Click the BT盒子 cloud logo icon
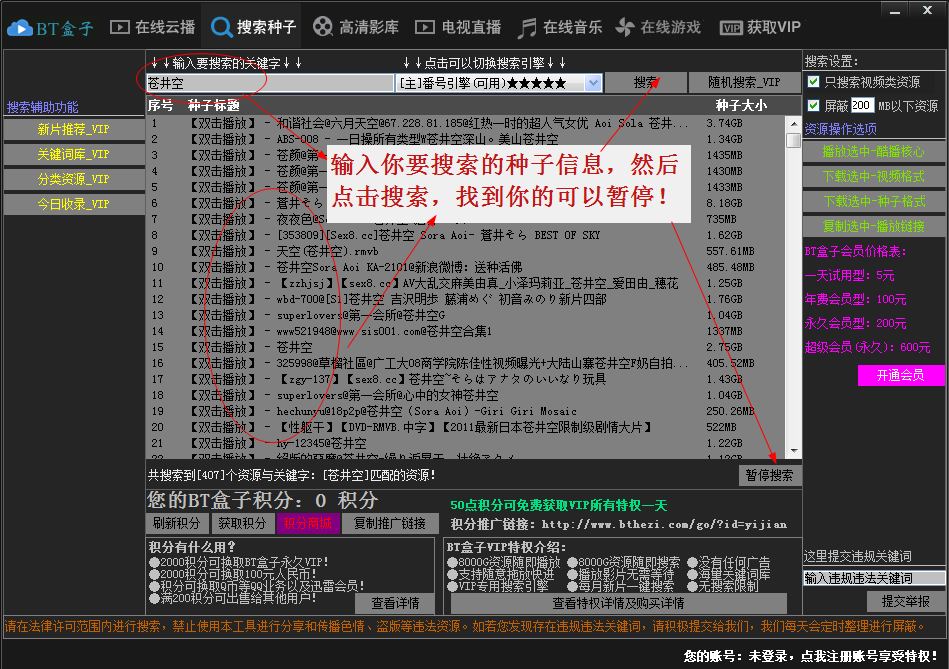The image size is (949, 669). (x=19, y=28)
